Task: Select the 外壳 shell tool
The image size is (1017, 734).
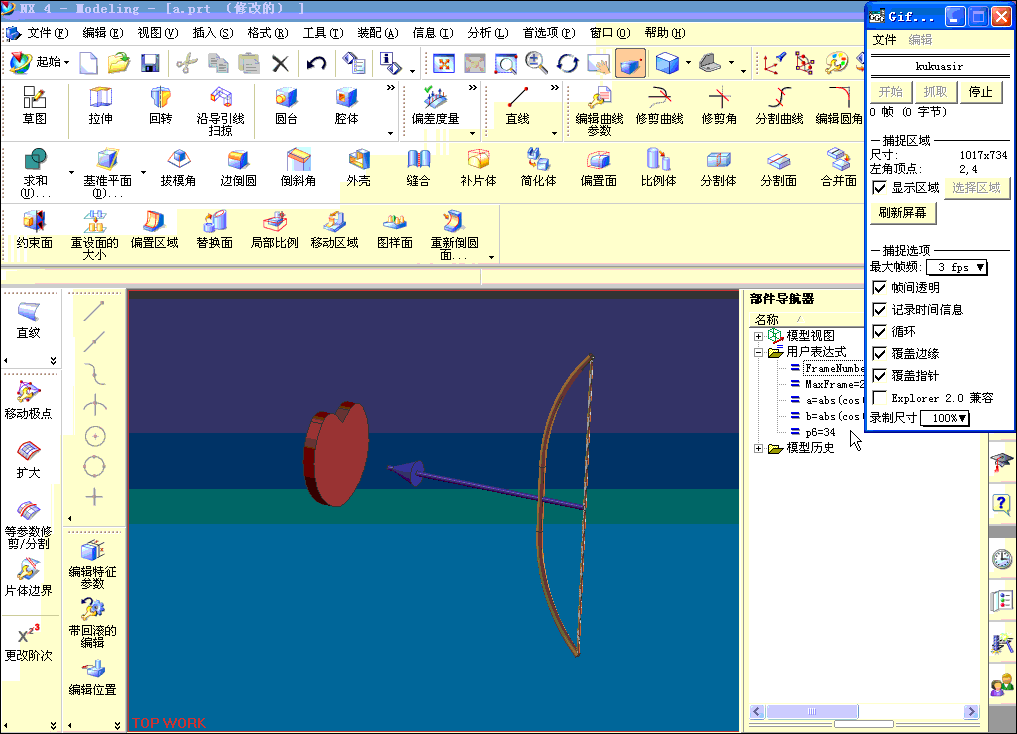Action: click(359, 168)
